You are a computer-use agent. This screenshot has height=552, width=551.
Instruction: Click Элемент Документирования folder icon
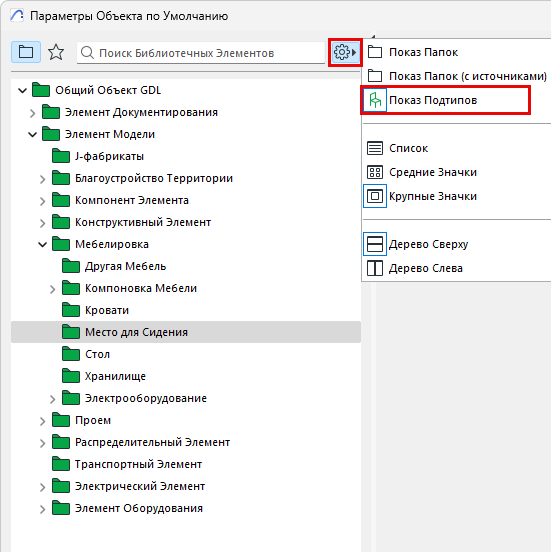[x=51, y=112]
